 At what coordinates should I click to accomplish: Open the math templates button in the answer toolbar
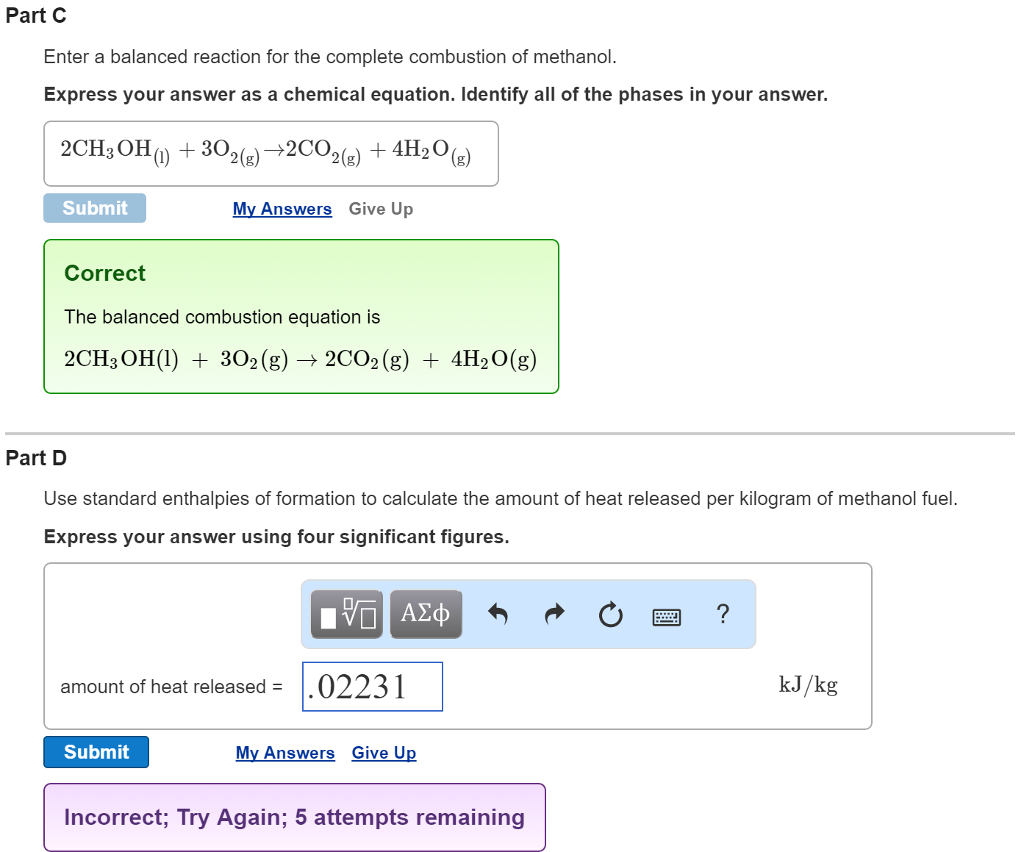click(347, 614)
